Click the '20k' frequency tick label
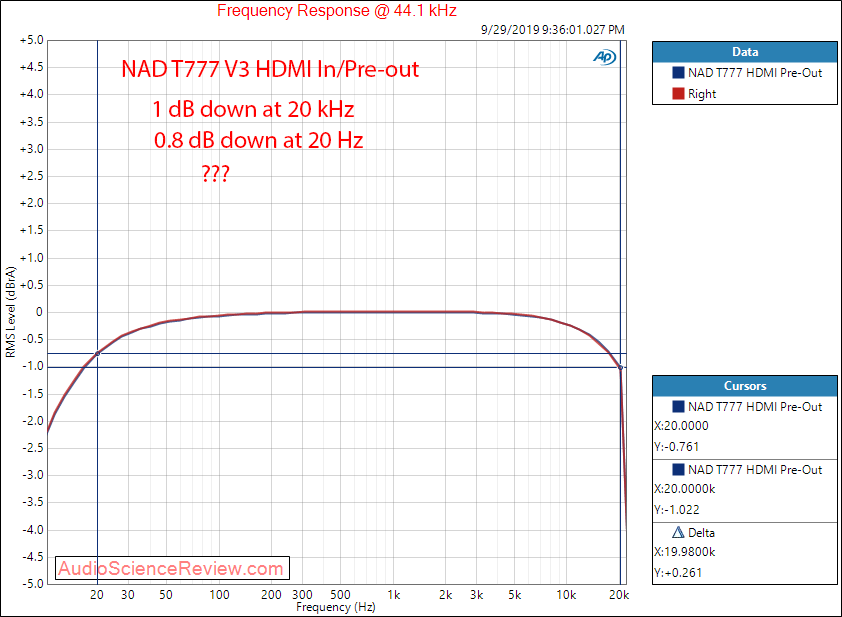The width and height of the screenshot is (842, 617). 619,595
